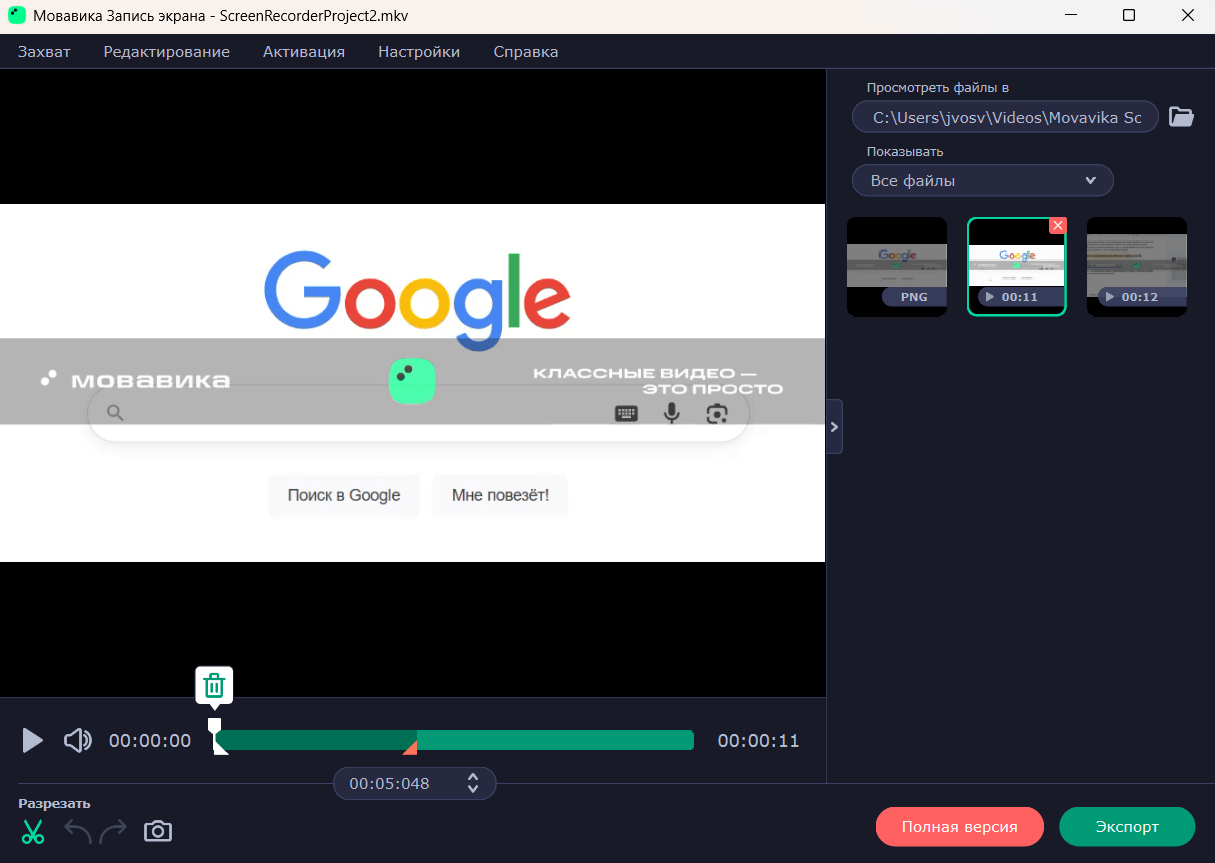
Task: Open the Редактирование menu
Action: click(x=166, y=52)
